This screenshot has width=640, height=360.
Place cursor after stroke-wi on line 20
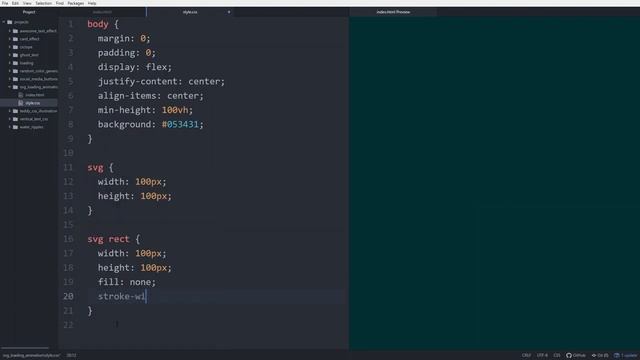click(146, 296)
